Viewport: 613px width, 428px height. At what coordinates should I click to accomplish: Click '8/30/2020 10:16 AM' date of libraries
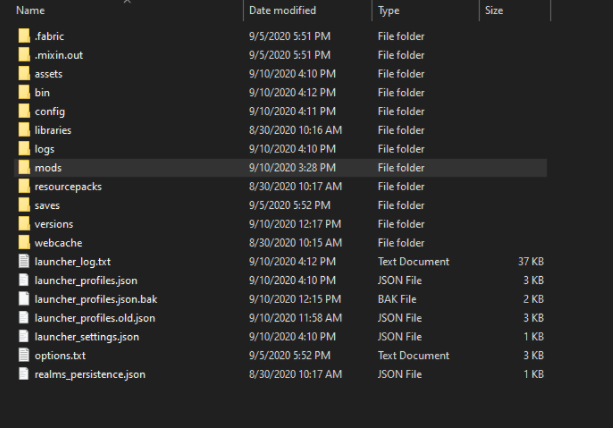[296, 130]
